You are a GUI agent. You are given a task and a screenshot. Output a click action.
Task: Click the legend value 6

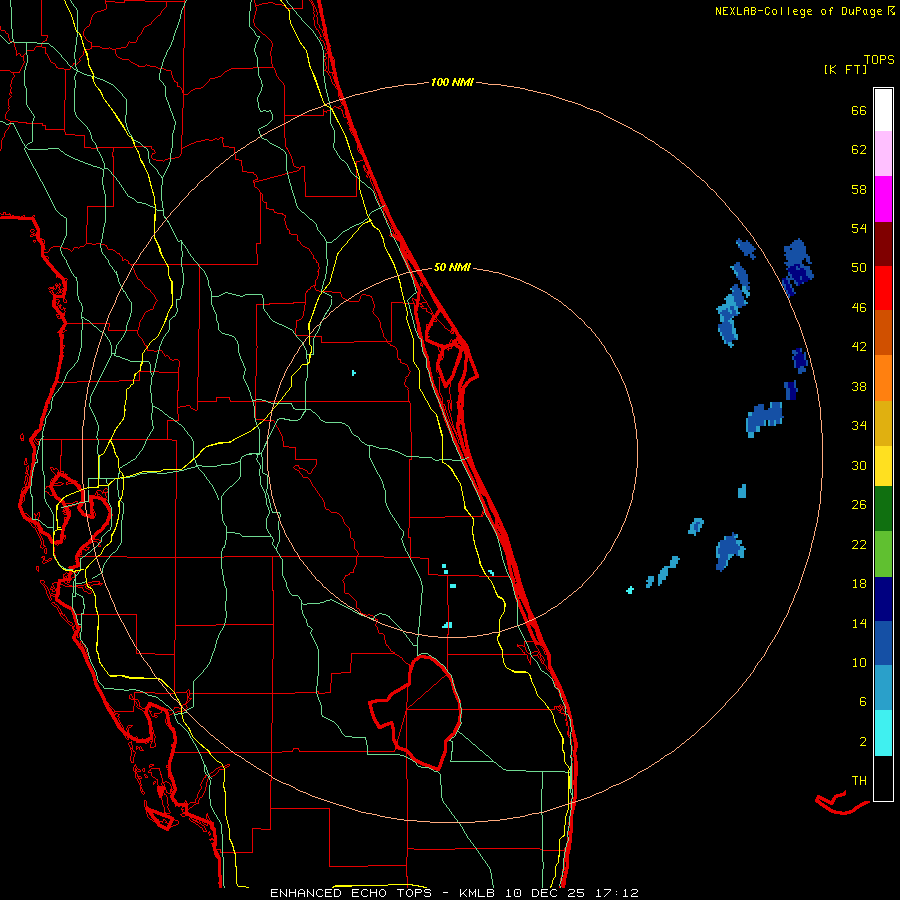[863, 702]
